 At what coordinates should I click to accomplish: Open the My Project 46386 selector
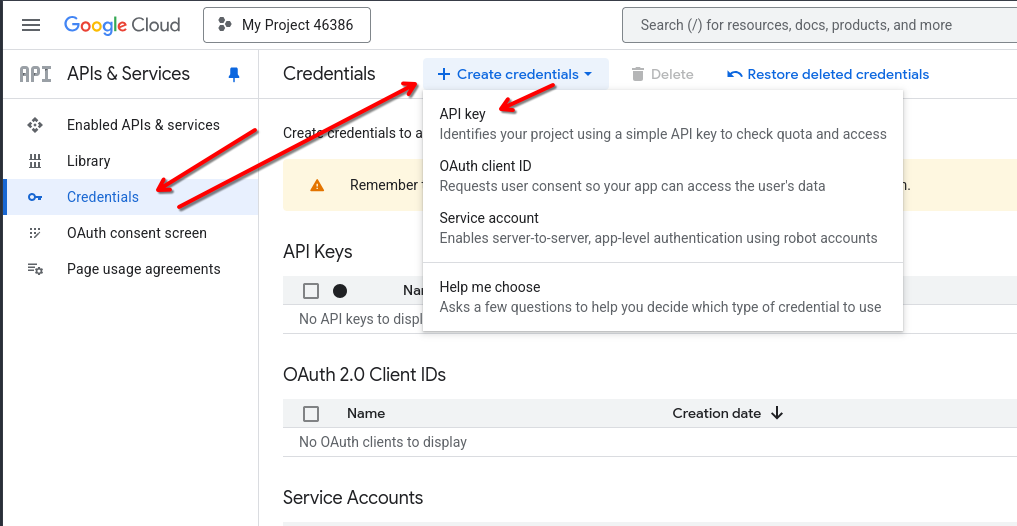[x=287, y=25]
